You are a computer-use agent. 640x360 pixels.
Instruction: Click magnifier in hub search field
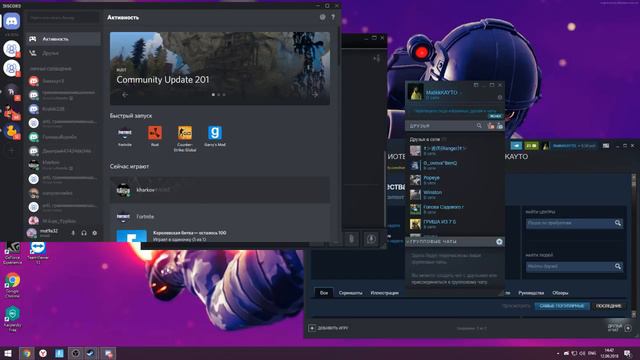pyautogui.click(x=618, y=223)
